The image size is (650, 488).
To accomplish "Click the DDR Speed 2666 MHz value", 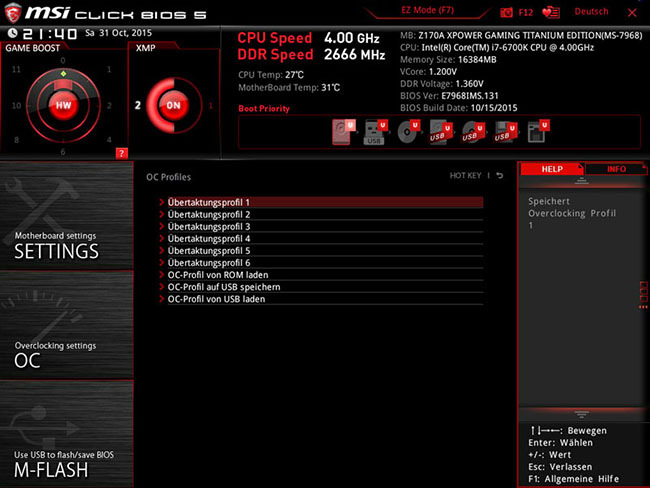I will tap(354, 54).
